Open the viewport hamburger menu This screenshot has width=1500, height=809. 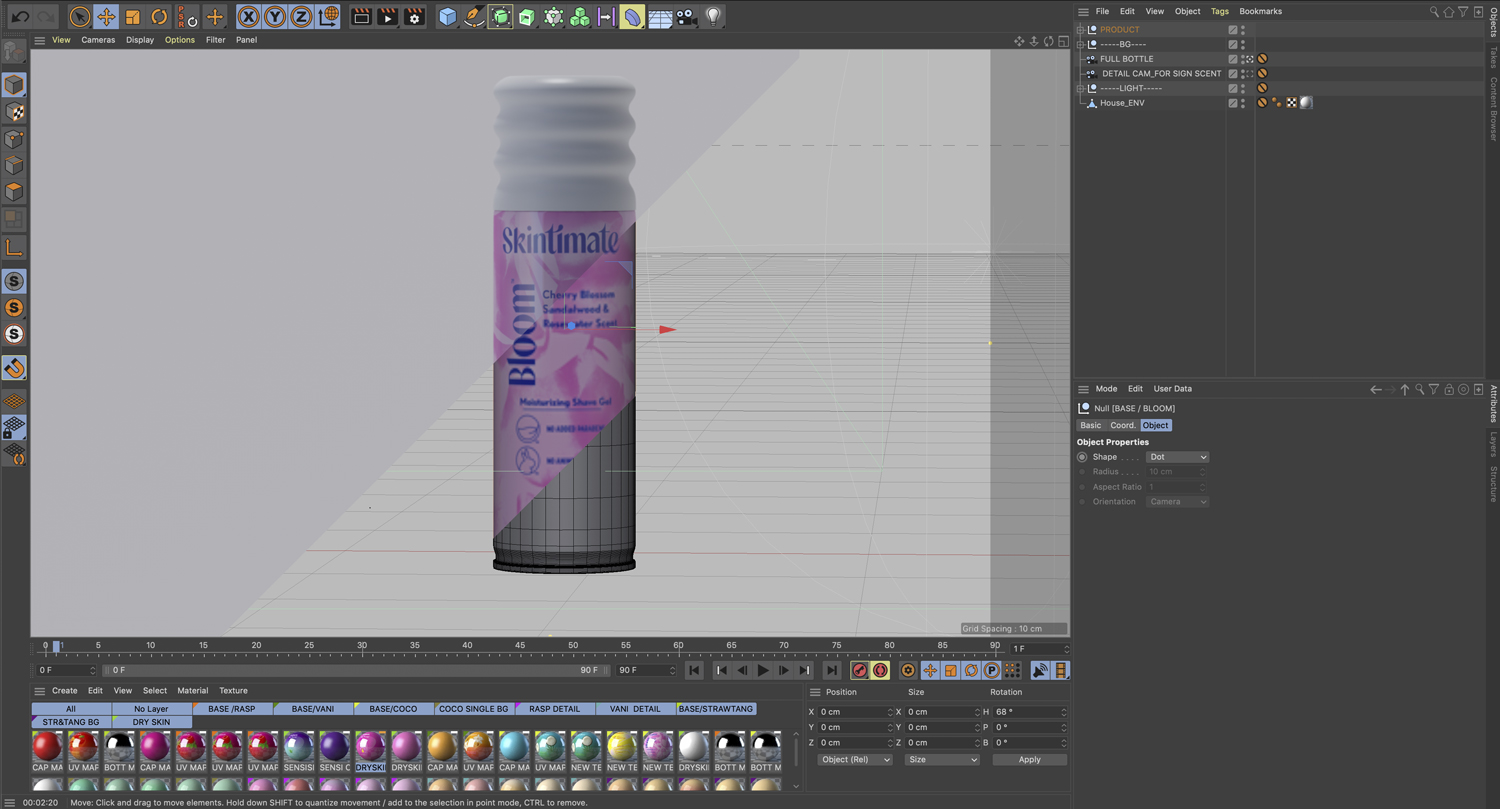(39, 40)
